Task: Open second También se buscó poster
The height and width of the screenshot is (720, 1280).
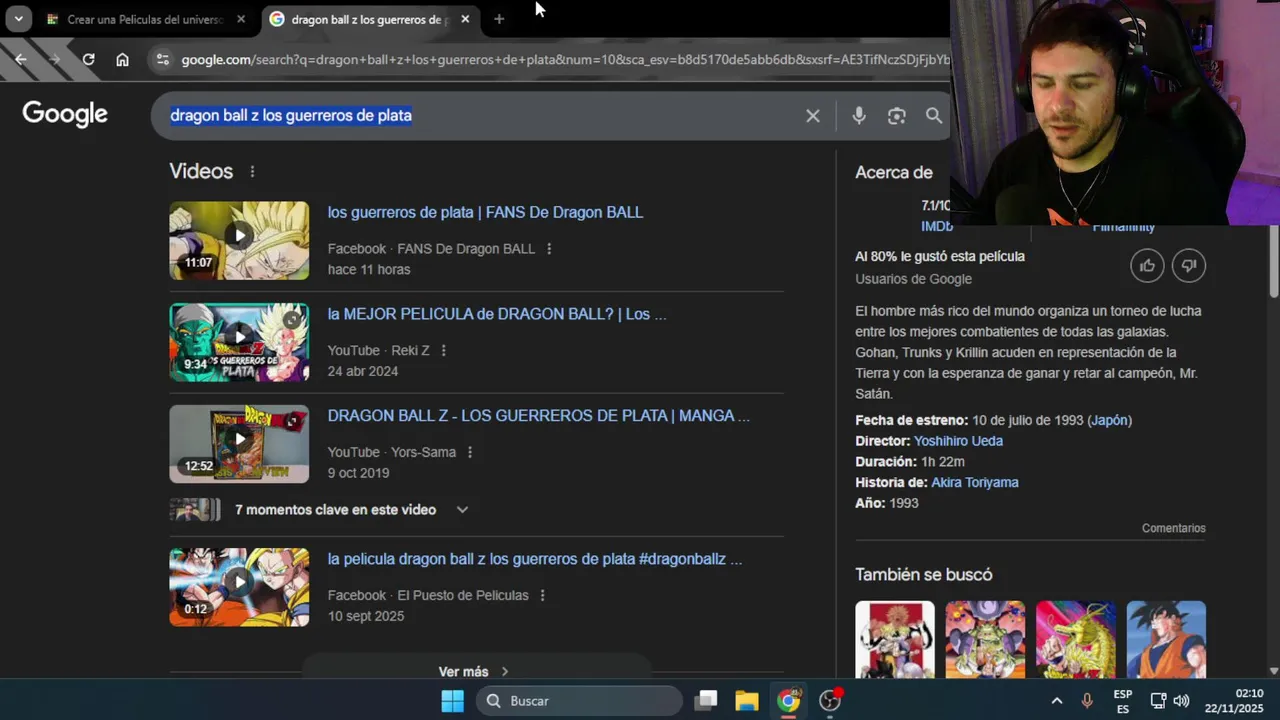Action: coord(985,640)
